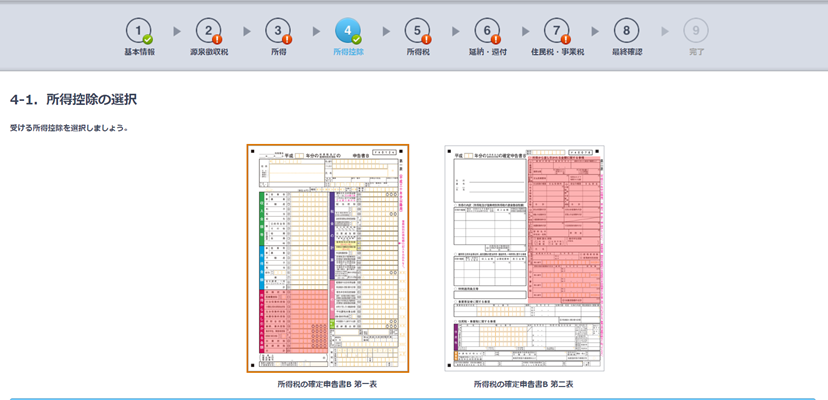Select the 確定申告書B 第一表 form thumbnail
The width and height of the screenshot is (828, 400).
328,258
